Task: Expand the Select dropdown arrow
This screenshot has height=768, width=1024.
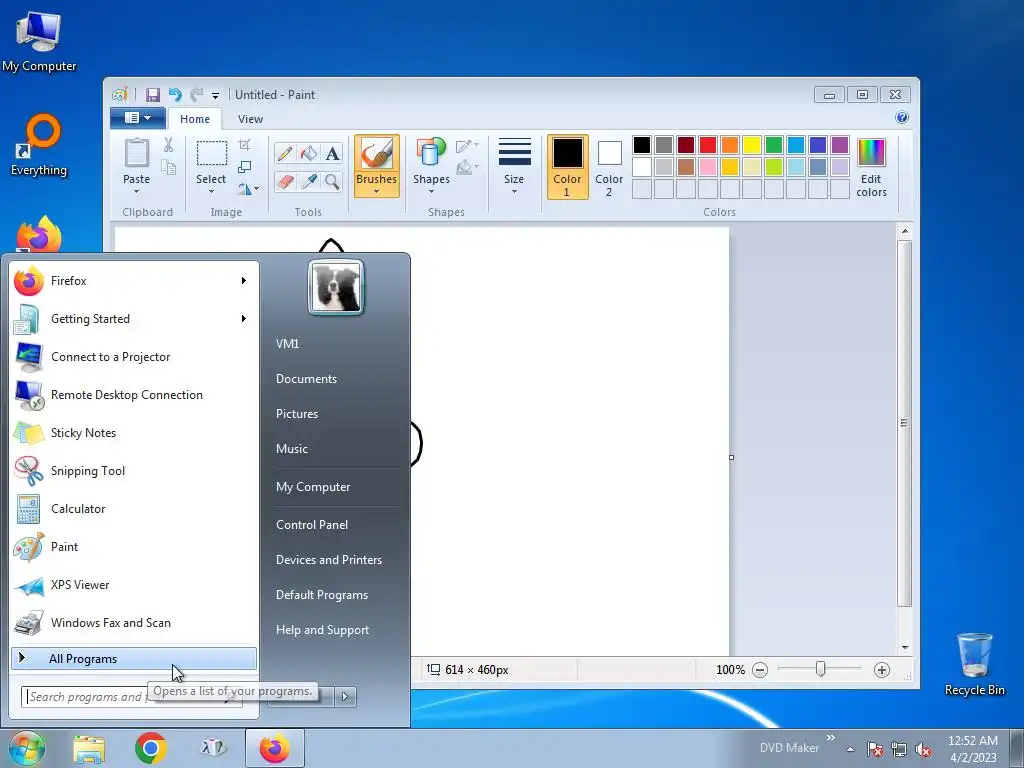Action: click(x=211, y=191)
